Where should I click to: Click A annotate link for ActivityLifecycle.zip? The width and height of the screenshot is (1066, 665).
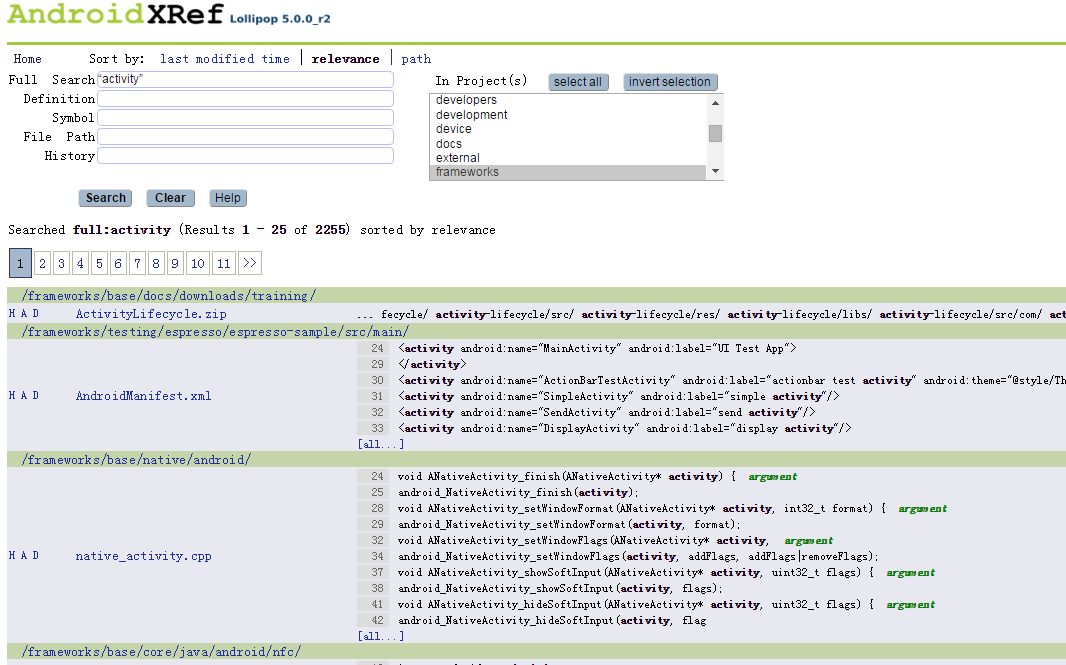coord(24,313)
